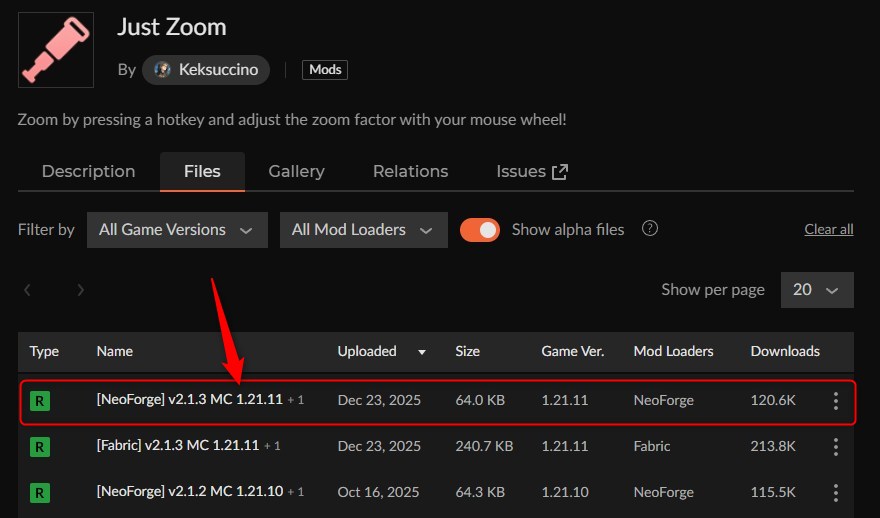Click the Mods category tag
This screenshot has width=880, height=518.
tap(325, 70)
